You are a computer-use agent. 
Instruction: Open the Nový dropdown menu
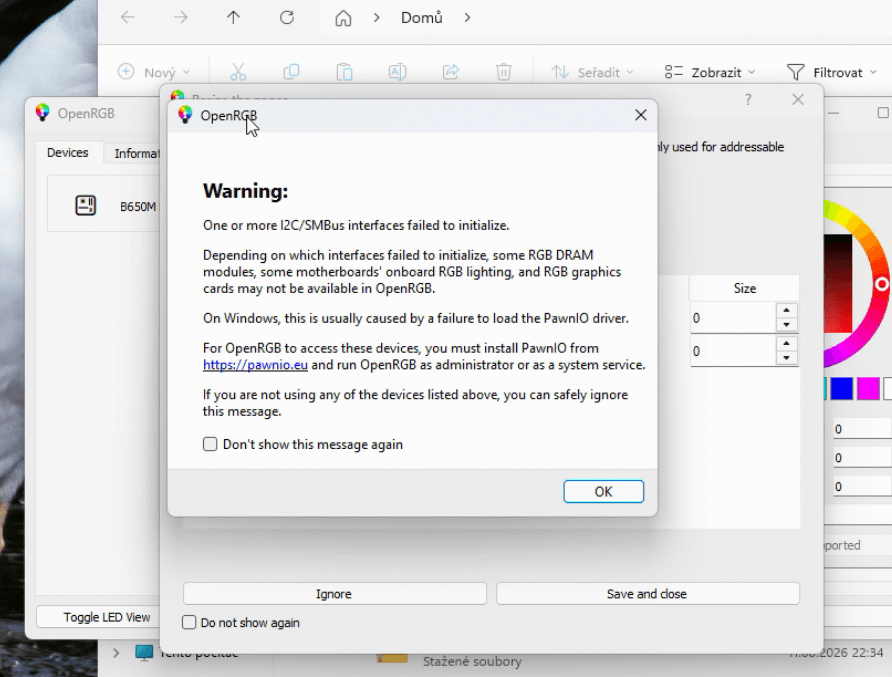point(154,72)
